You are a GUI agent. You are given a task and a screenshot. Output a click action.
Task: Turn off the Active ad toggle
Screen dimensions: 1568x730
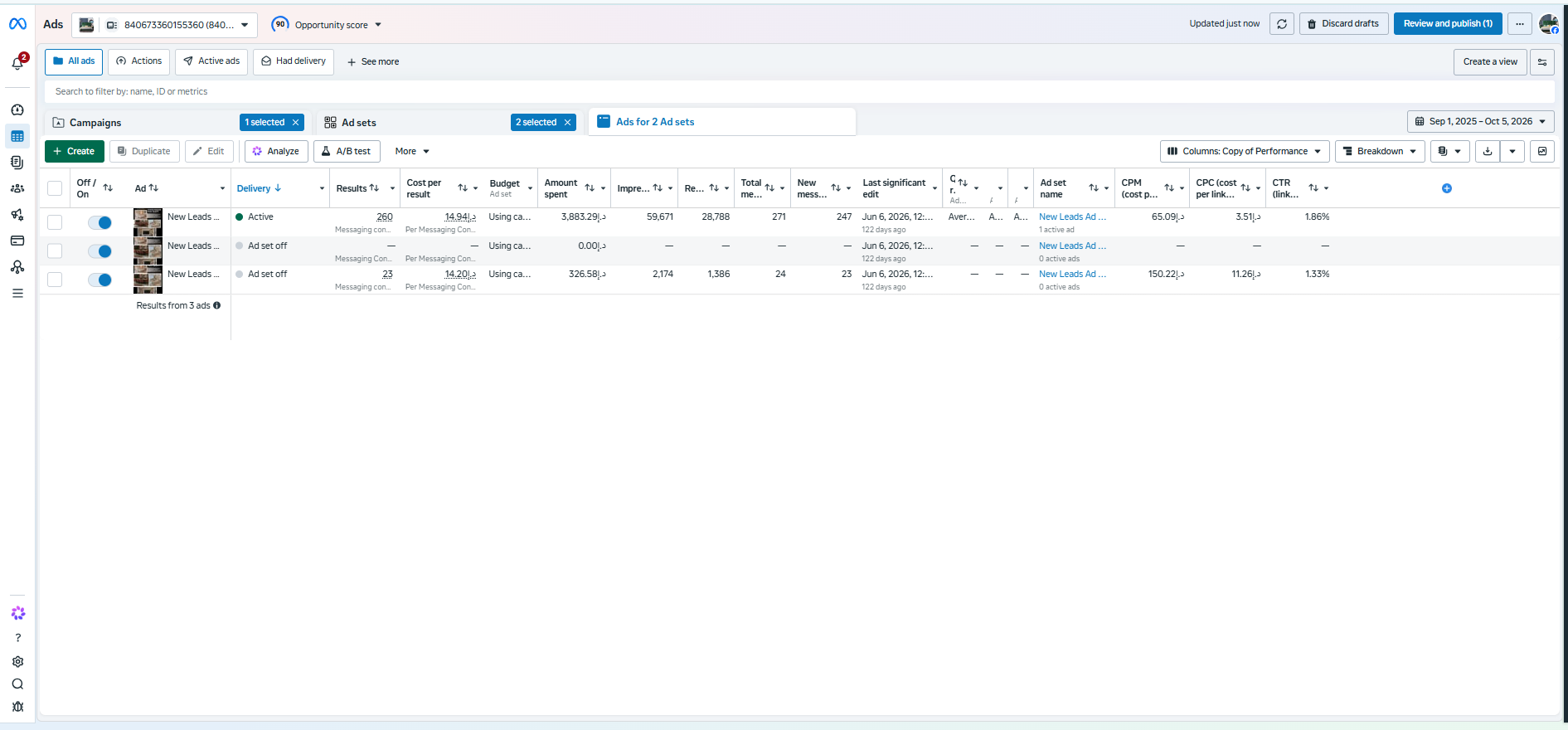[x=100, y=222]
